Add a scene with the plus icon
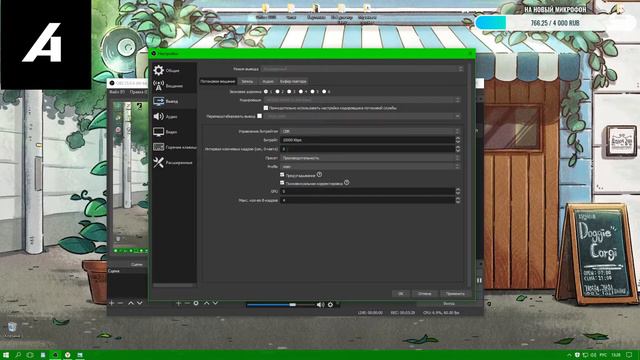 click(111, 303)
